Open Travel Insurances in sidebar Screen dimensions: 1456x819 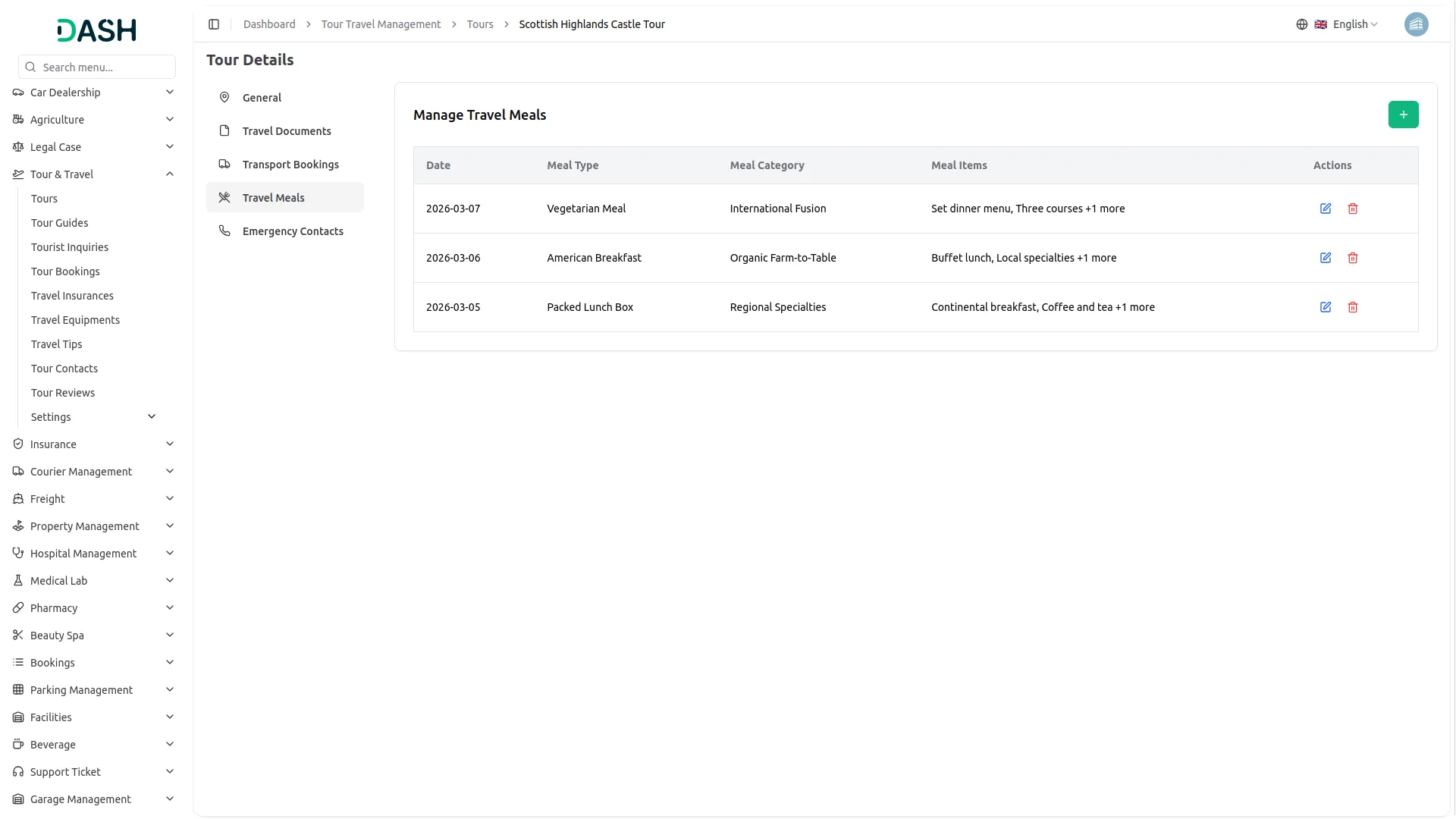click(x=72, y=296)
